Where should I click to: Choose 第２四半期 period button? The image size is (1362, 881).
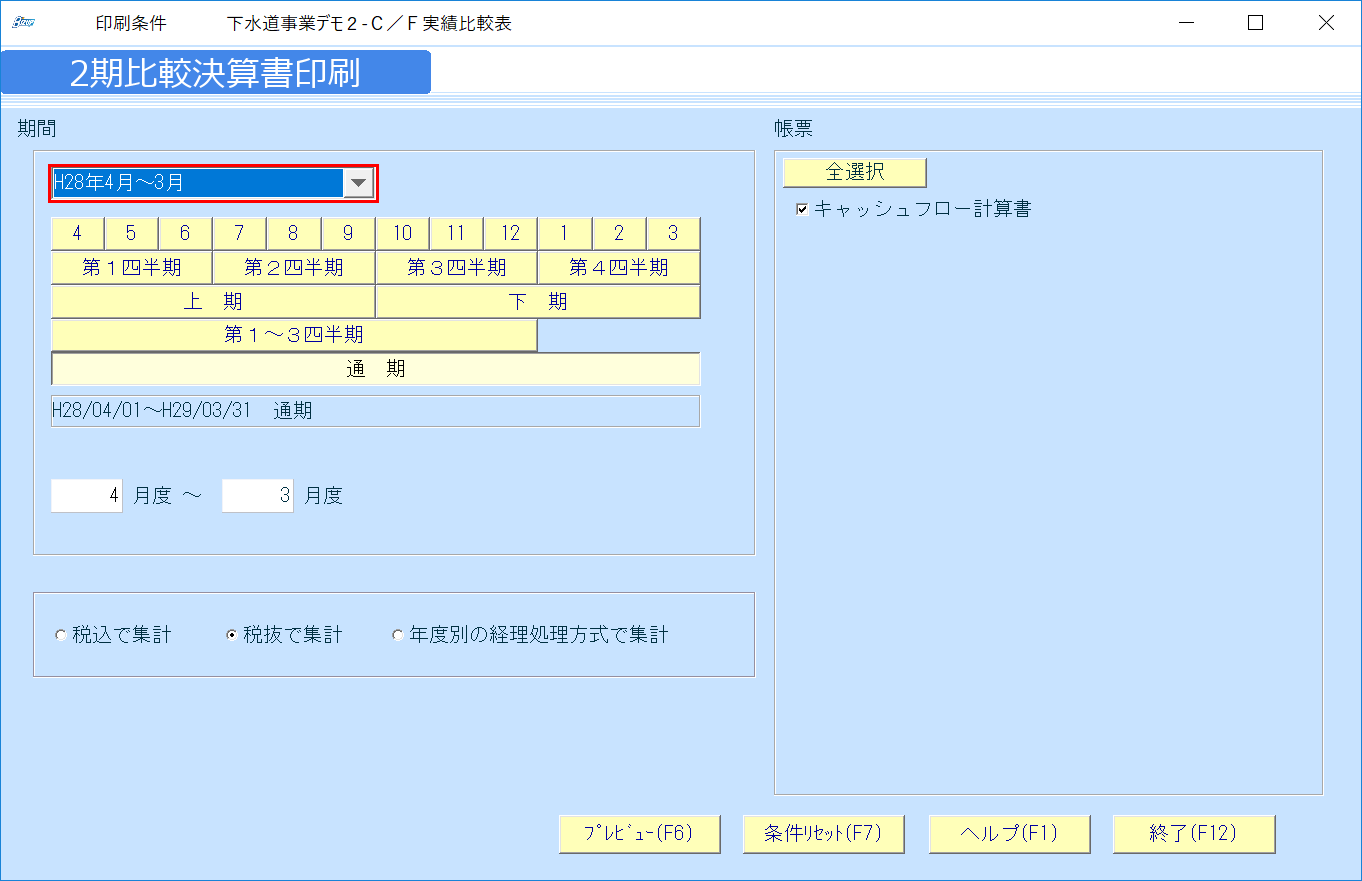294,267
